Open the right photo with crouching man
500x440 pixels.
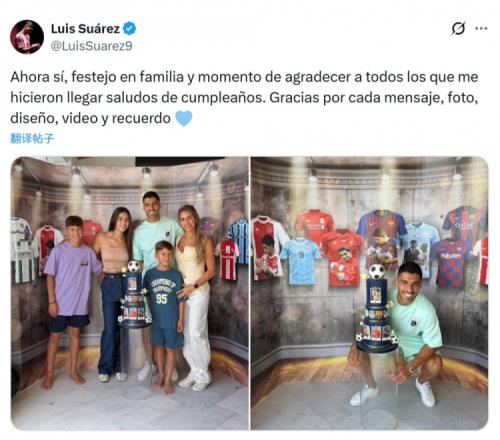370,293
